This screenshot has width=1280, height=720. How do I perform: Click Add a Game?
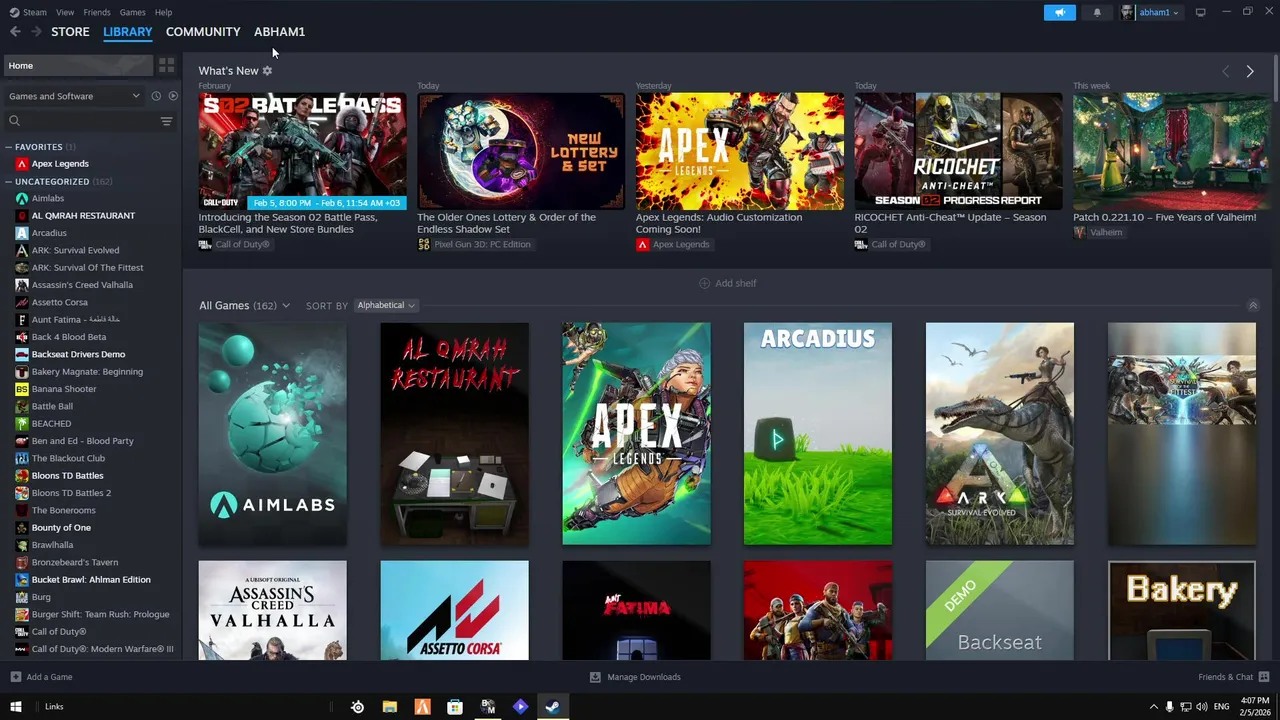click(42, 677)
